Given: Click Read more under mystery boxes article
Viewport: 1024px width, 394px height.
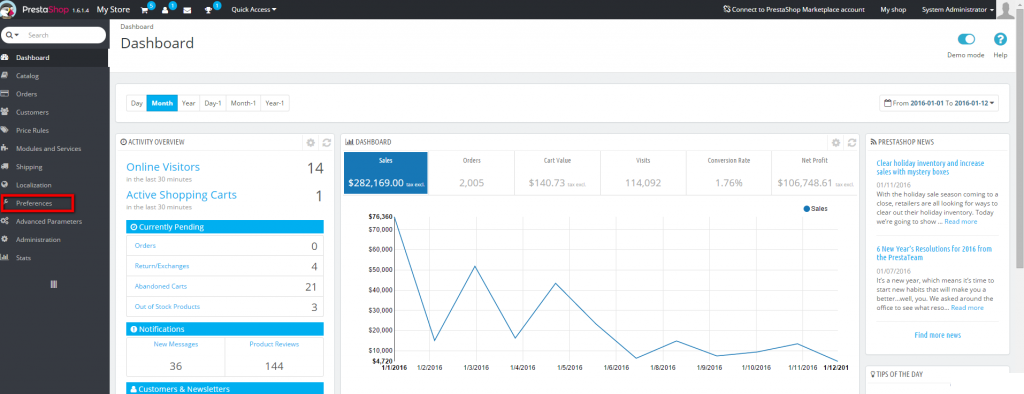Looking at the screenshot, I should click(961, 222).
